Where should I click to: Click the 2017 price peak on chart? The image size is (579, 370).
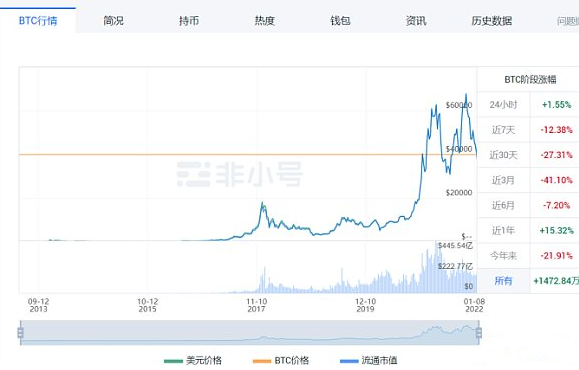pos(263,203)
